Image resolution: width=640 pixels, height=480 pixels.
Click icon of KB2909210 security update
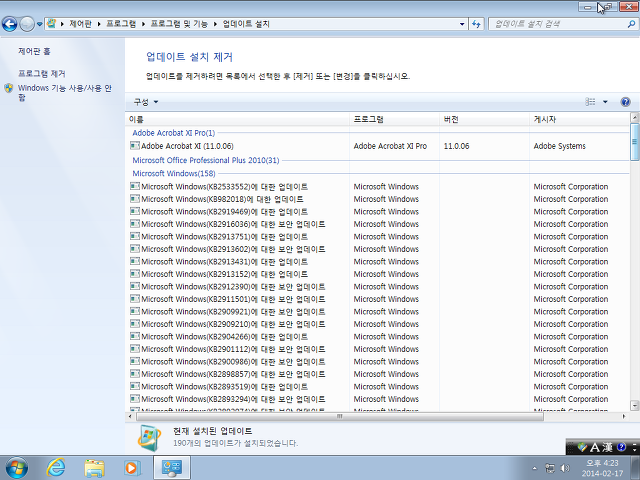[135, 324]
